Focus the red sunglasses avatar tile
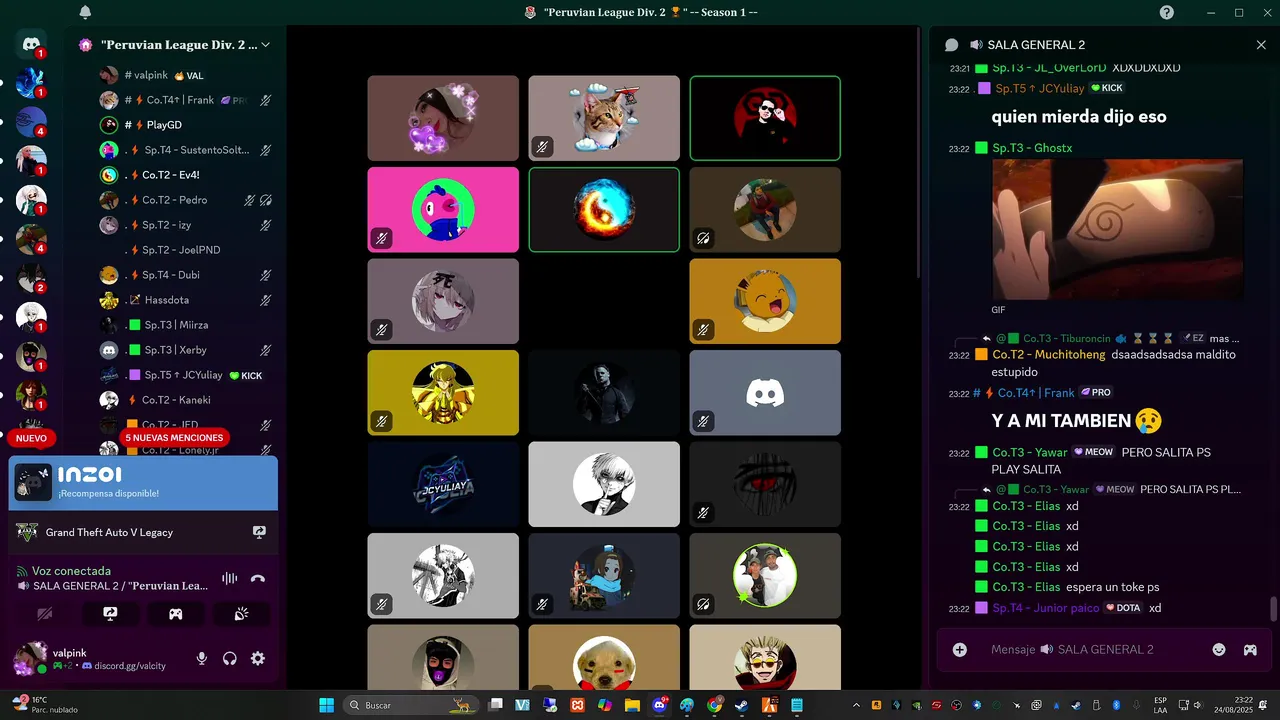This screenshot has height=720, width=1280. point(765,118)
